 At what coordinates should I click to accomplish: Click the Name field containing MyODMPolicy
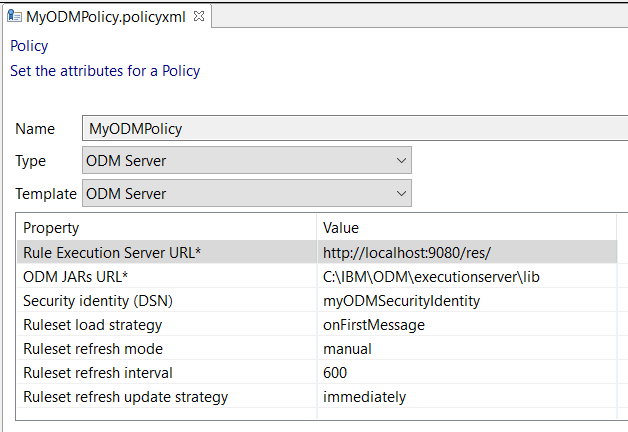tap(355, 128)
